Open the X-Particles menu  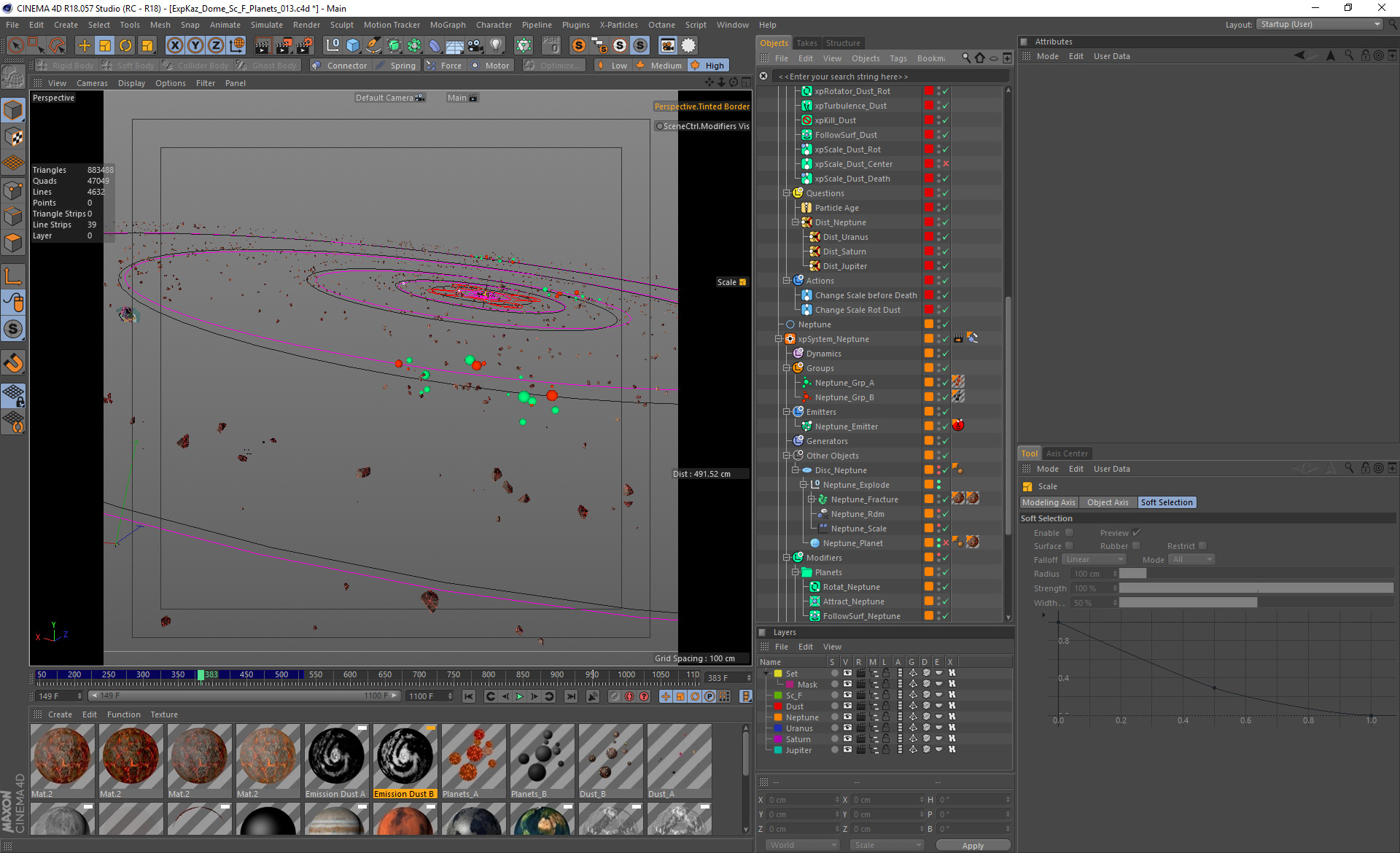[618, 25]
